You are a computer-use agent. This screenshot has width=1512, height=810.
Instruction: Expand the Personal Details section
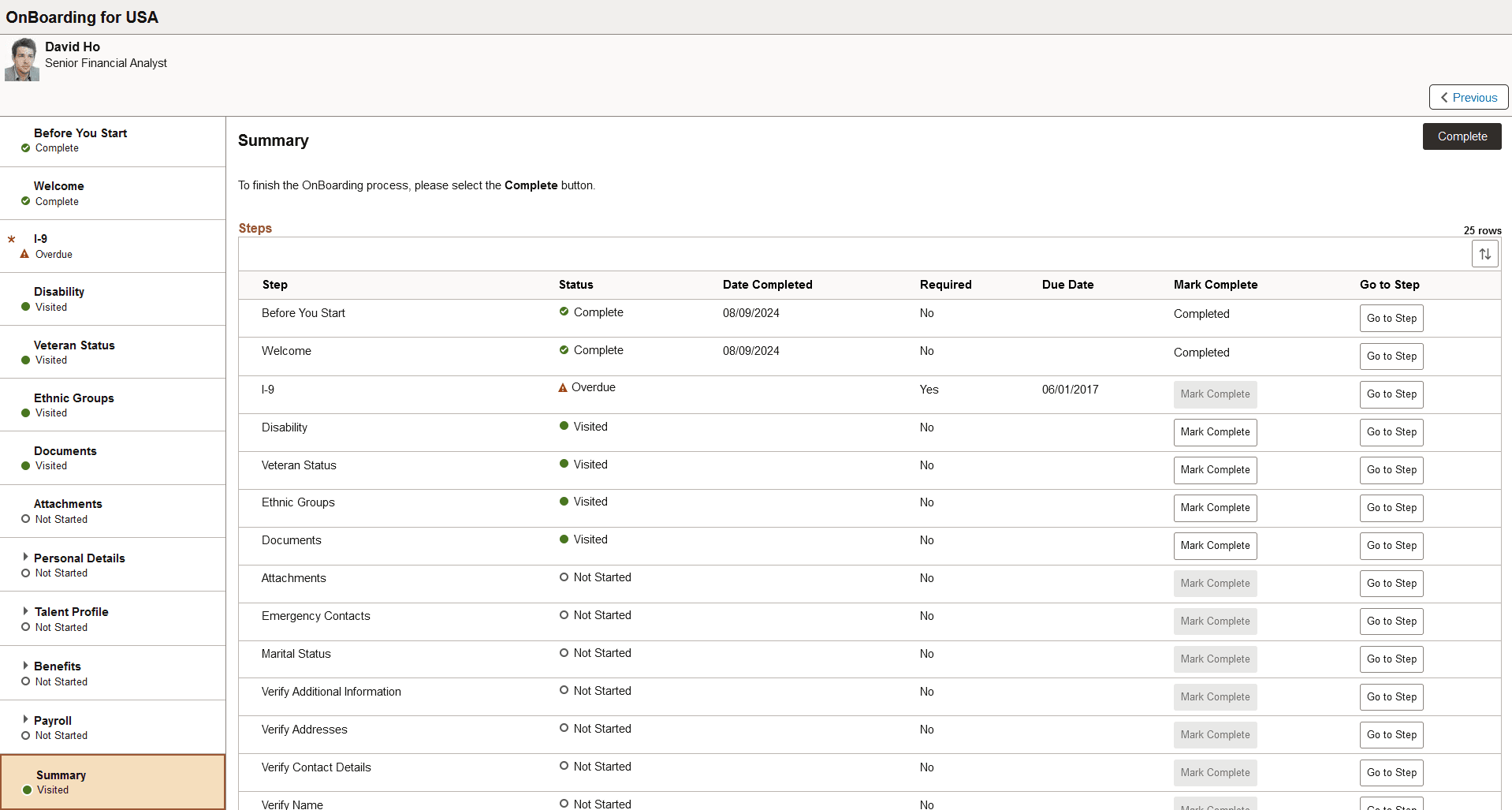point(26,558)
